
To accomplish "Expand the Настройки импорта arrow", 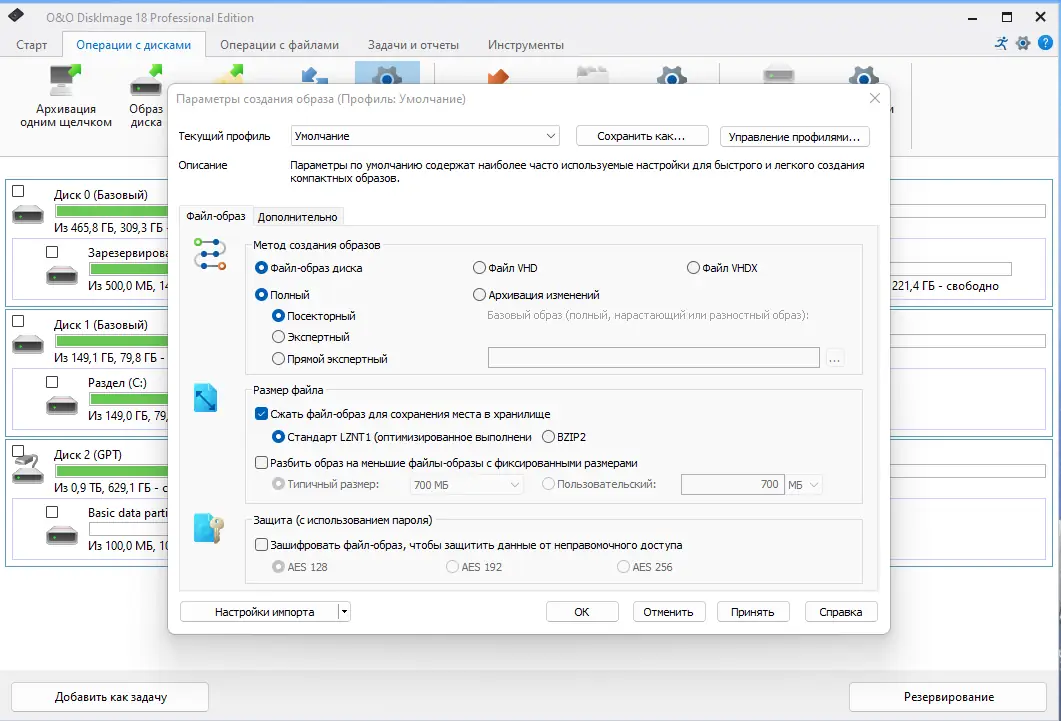I will tap(344, 611).
